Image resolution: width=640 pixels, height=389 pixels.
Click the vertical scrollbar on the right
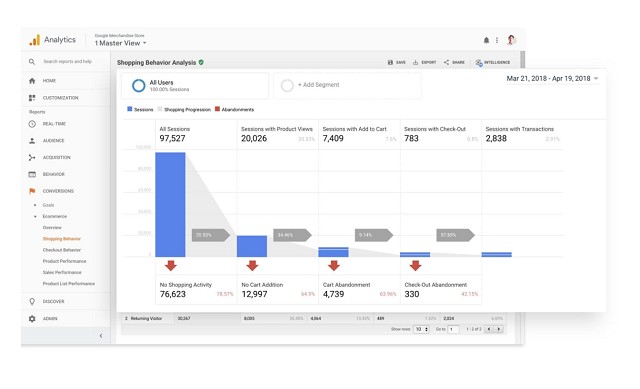click(x=522, y=60)
